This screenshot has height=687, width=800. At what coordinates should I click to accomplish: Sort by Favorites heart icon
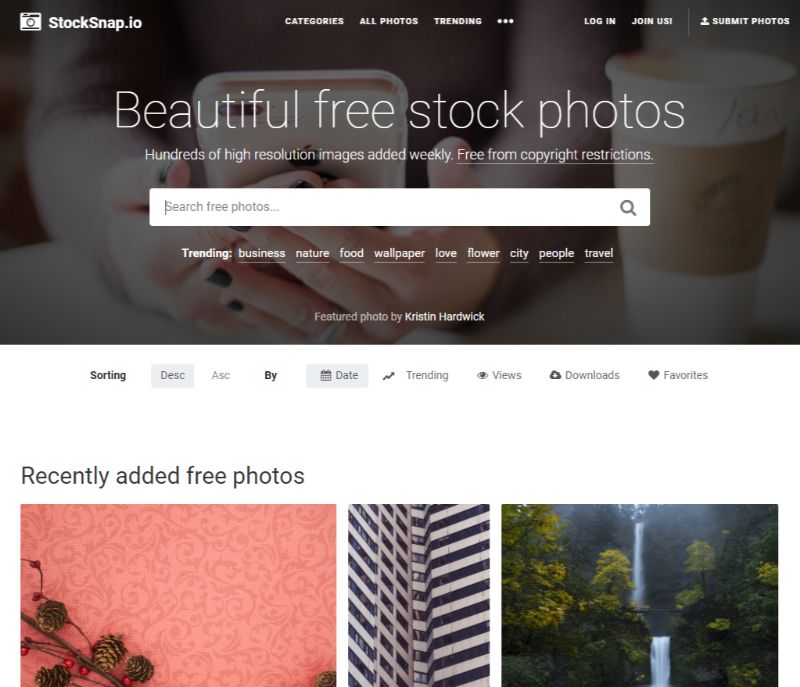tap(654, 375)
